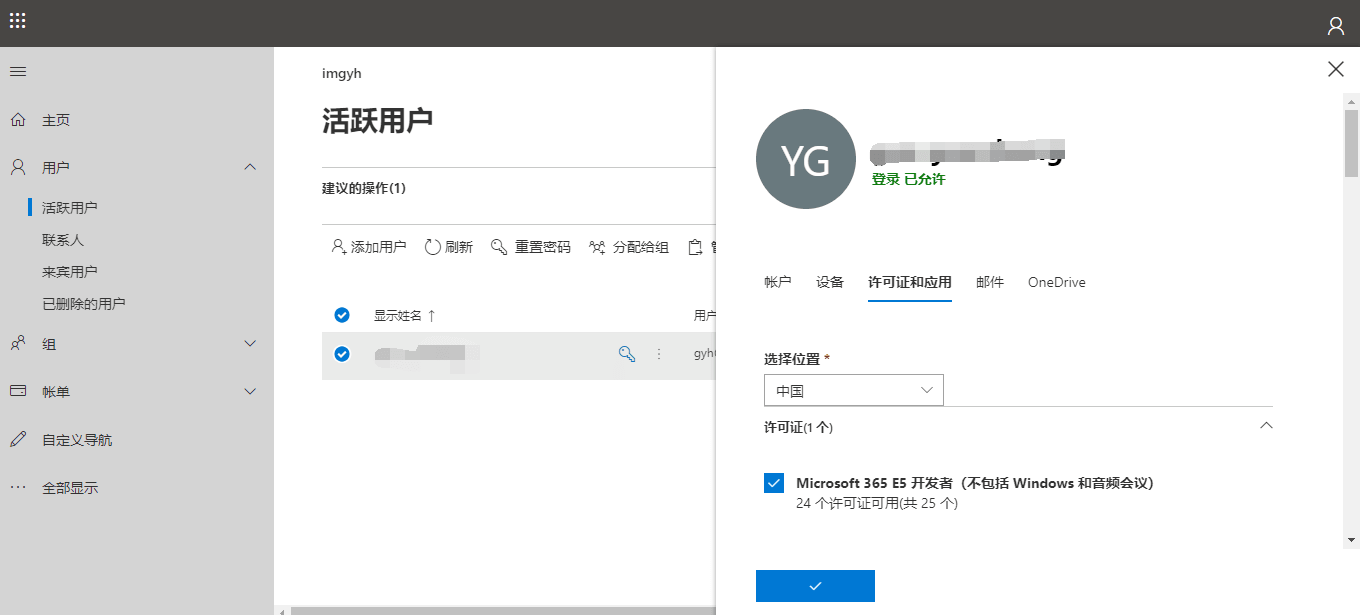Go to 主页 home icon

click(18, 120)
